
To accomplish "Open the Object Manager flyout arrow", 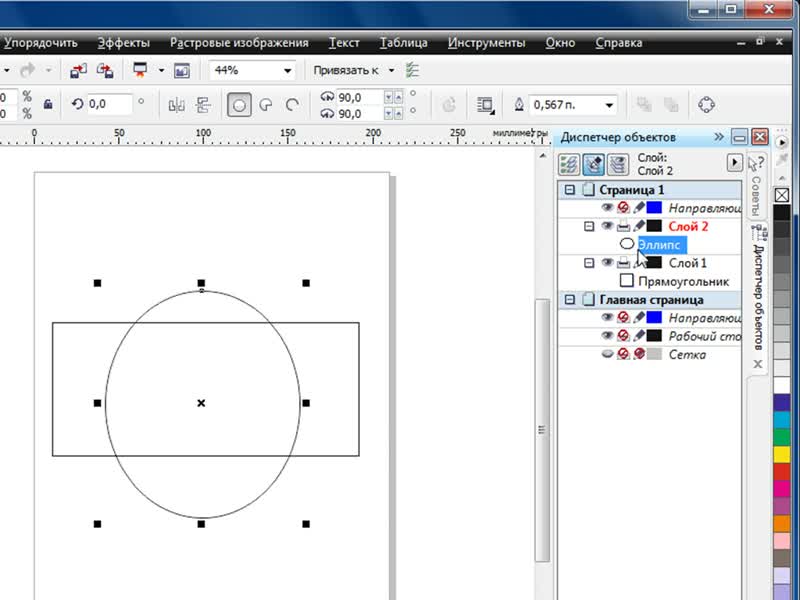I will tap(735, 163).
